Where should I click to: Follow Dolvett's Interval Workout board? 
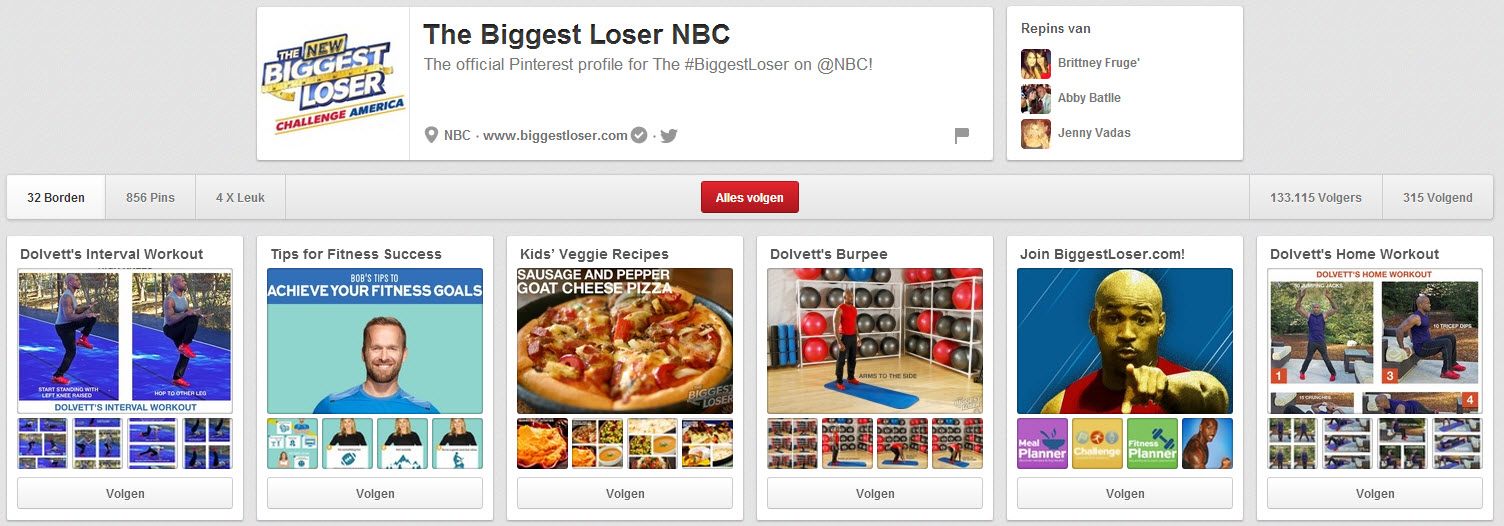tap(125, 493)
